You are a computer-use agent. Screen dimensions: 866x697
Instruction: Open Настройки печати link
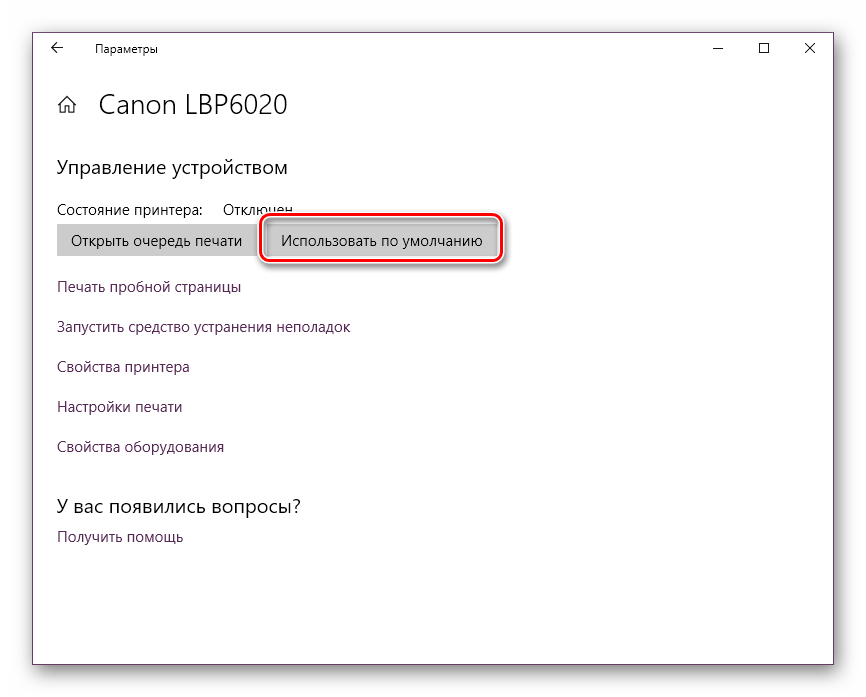point(118,407)
